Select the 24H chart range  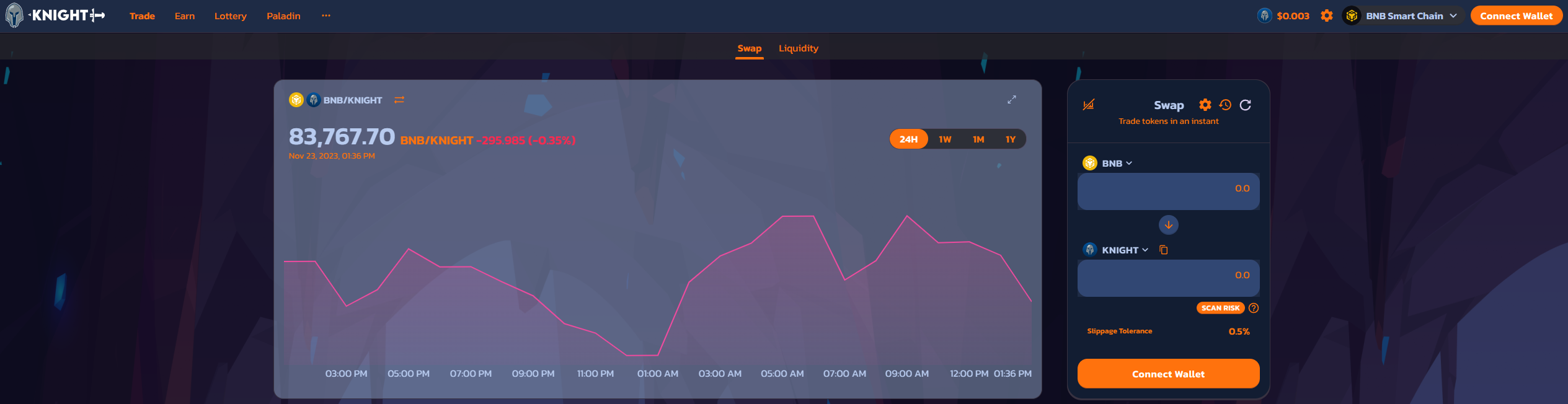click(908, 139)
